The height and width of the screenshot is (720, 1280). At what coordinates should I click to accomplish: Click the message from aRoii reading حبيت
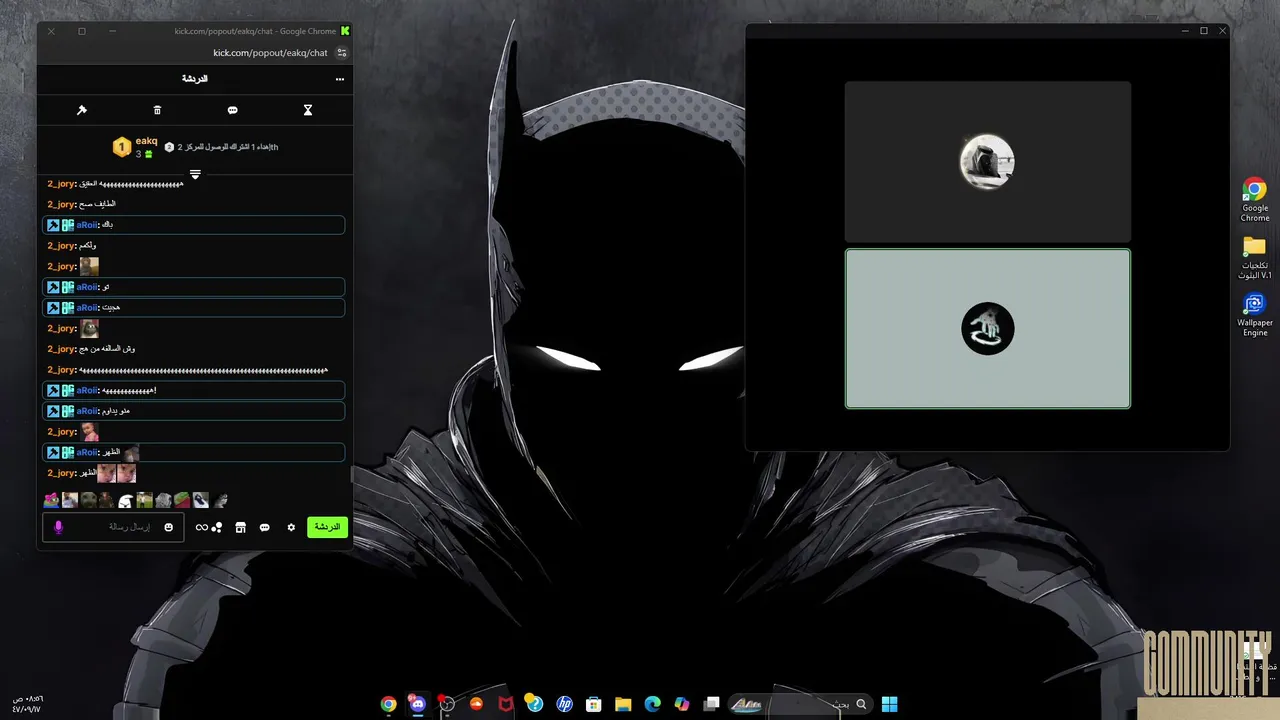[194, 308]
